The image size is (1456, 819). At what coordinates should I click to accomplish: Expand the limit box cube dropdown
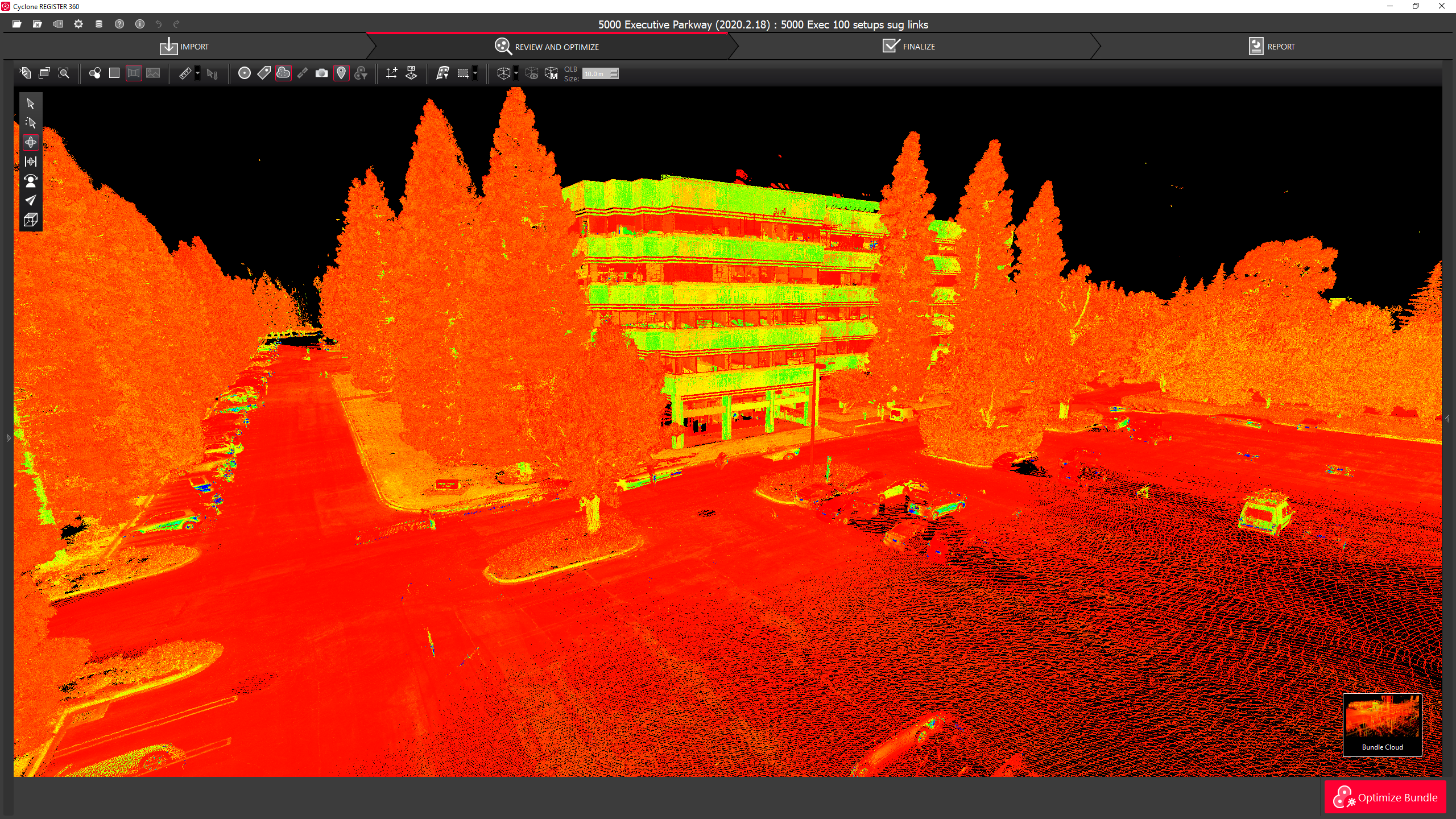(516, 73)
